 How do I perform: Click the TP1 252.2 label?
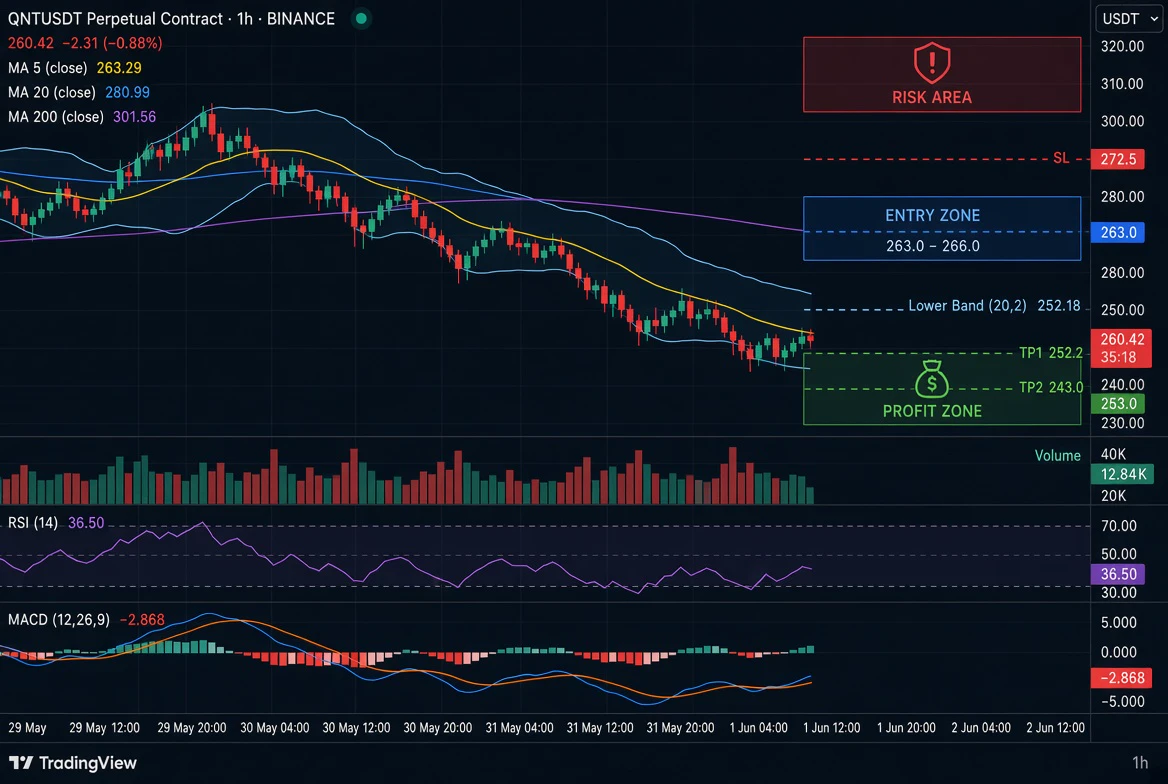pyautogui.click(x=1051, y=353)
